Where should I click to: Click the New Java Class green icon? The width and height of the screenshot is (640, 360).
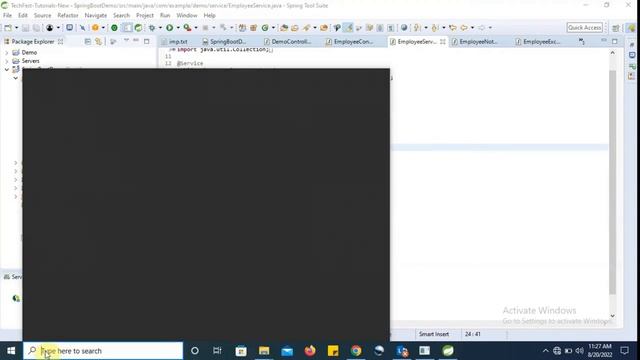pyautogui.click(x=265, y=28)
